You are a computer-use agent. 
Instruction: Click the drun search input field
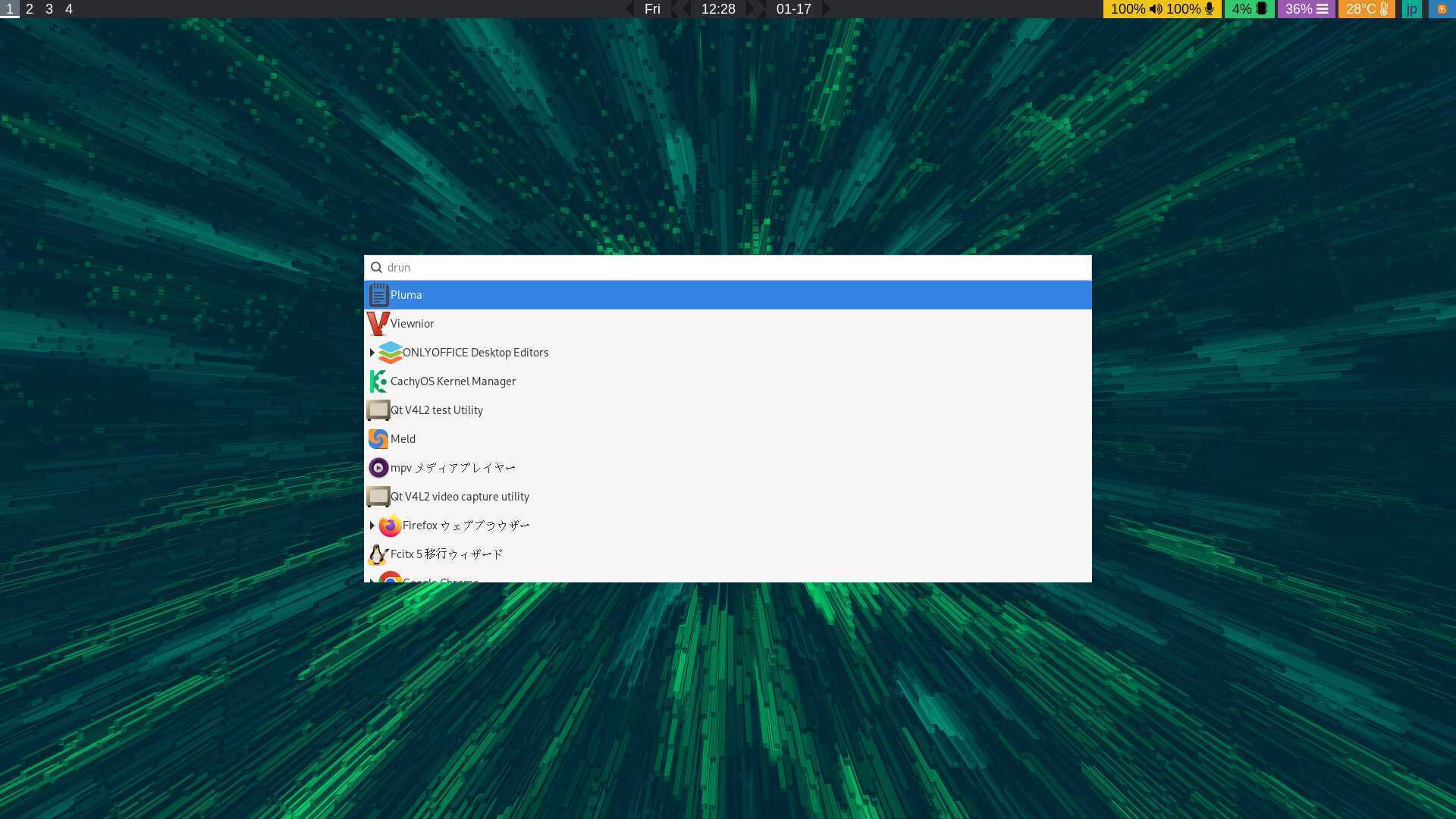point(728,268)
